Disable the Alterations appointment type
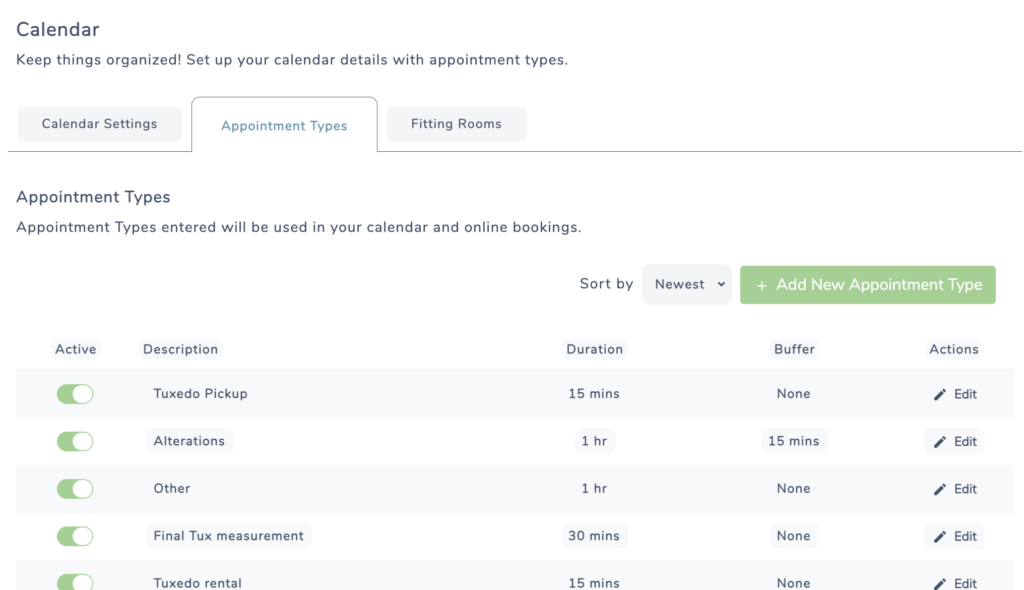This screenshot has width=1024, height=590. 75,442
